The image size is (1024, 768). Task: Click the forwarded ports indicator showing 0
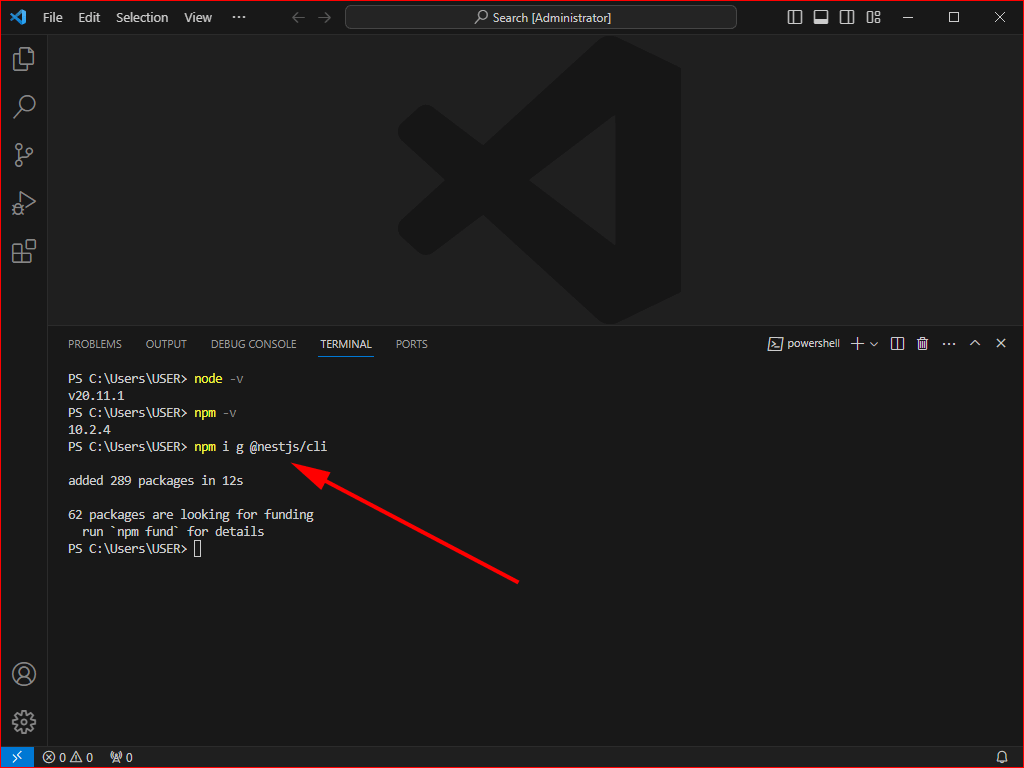pos(121,757)
